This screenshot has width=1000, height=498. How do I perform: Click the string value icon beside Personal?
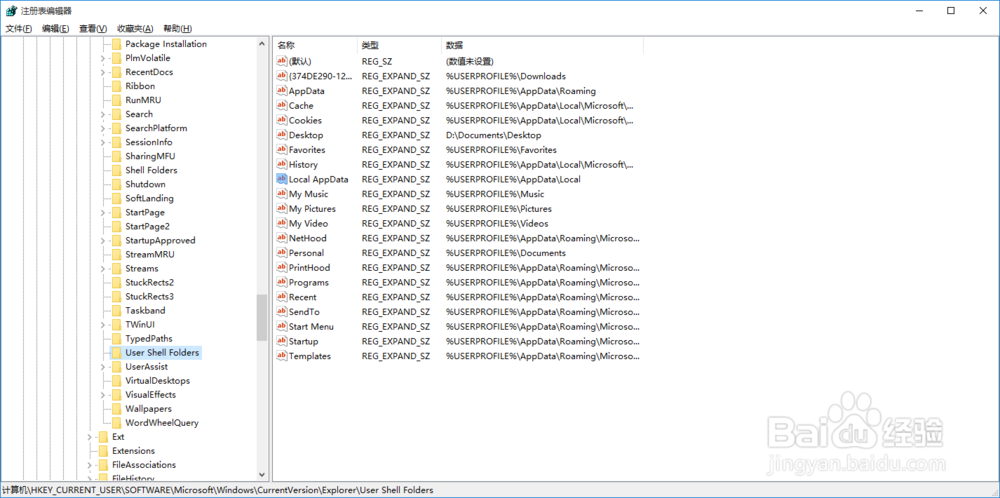(x=282, y=253)
